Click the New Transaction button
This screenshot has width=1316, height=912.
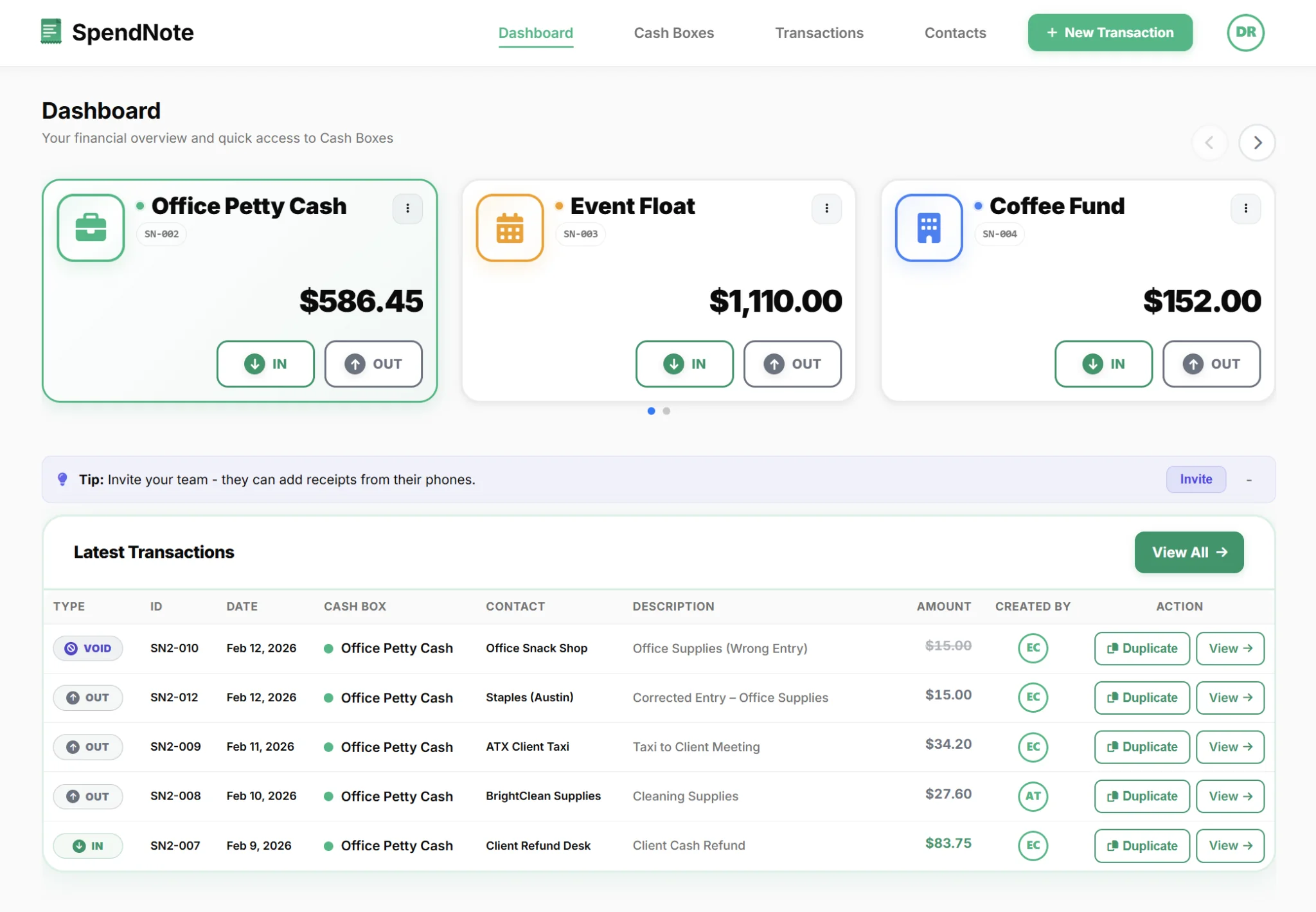click(x=1110, y=32)
